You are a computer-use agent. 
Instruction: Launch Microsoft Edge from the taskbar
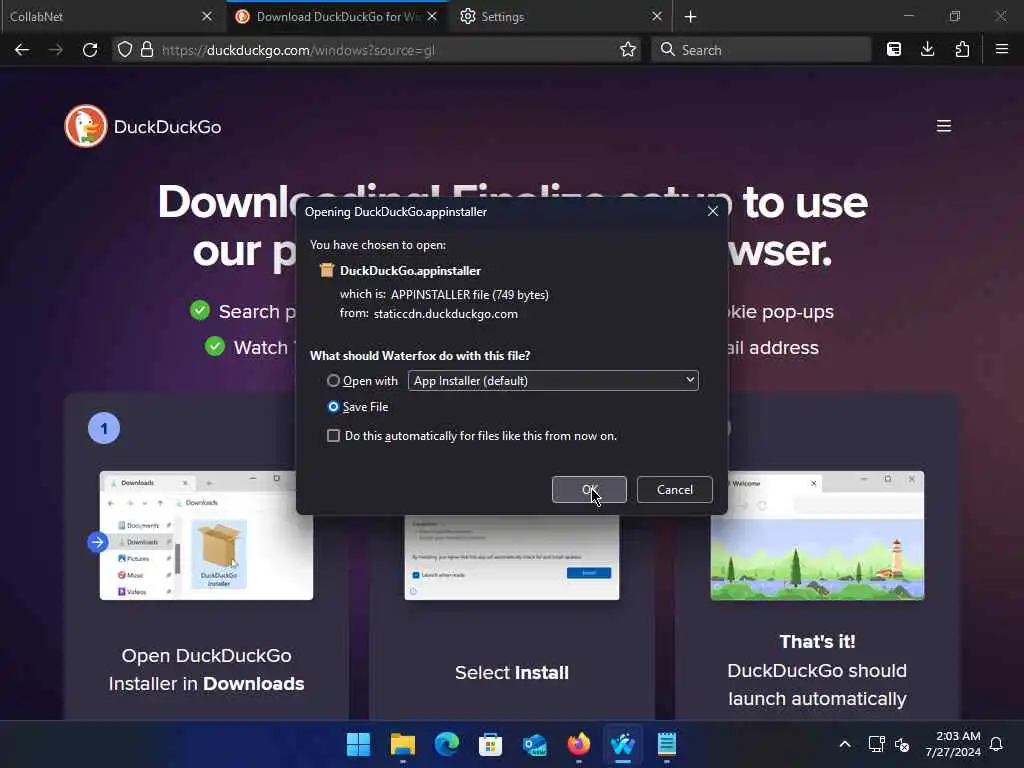point(447,744)
